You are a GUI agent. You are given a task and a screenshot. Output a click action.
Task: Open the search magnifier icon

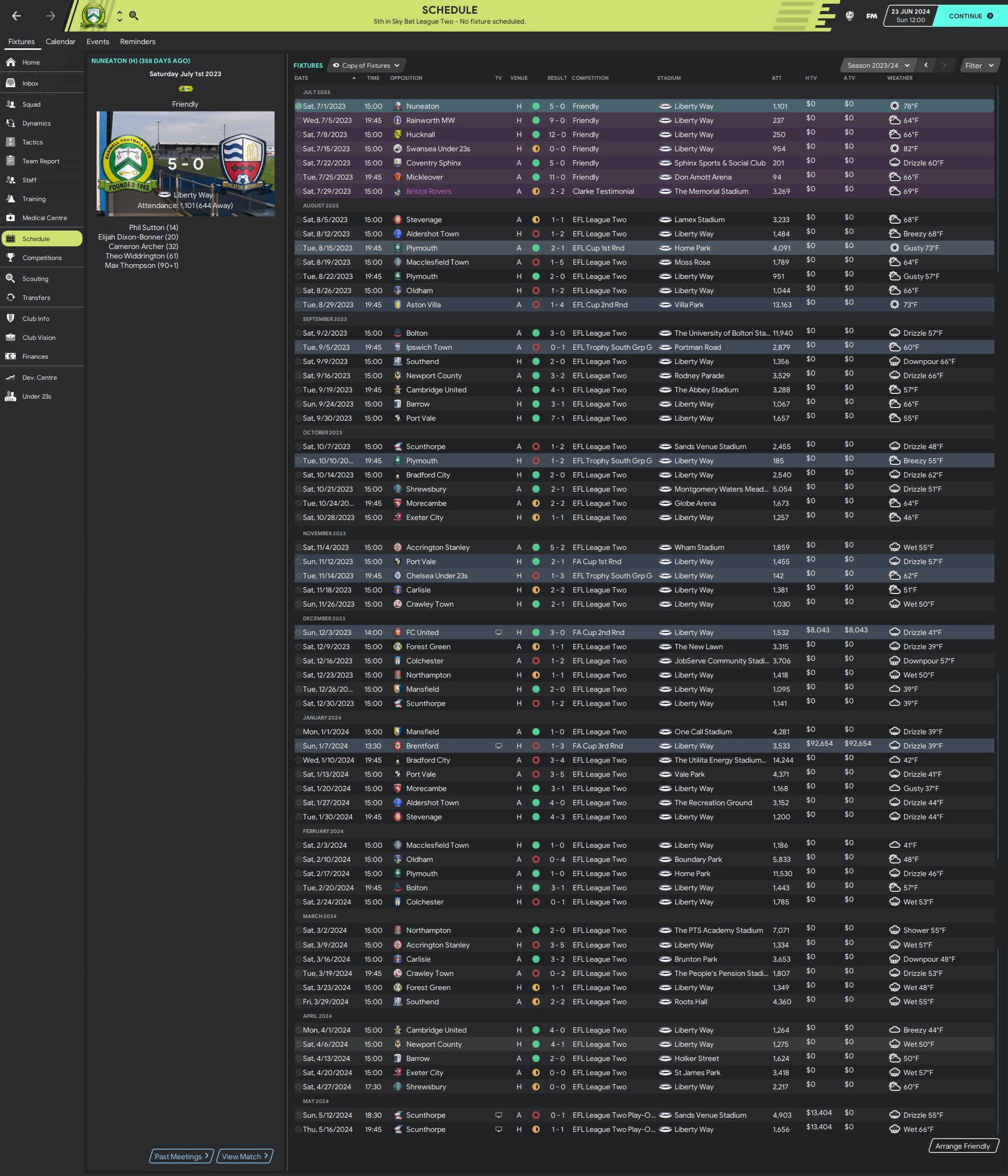[134, 16]
